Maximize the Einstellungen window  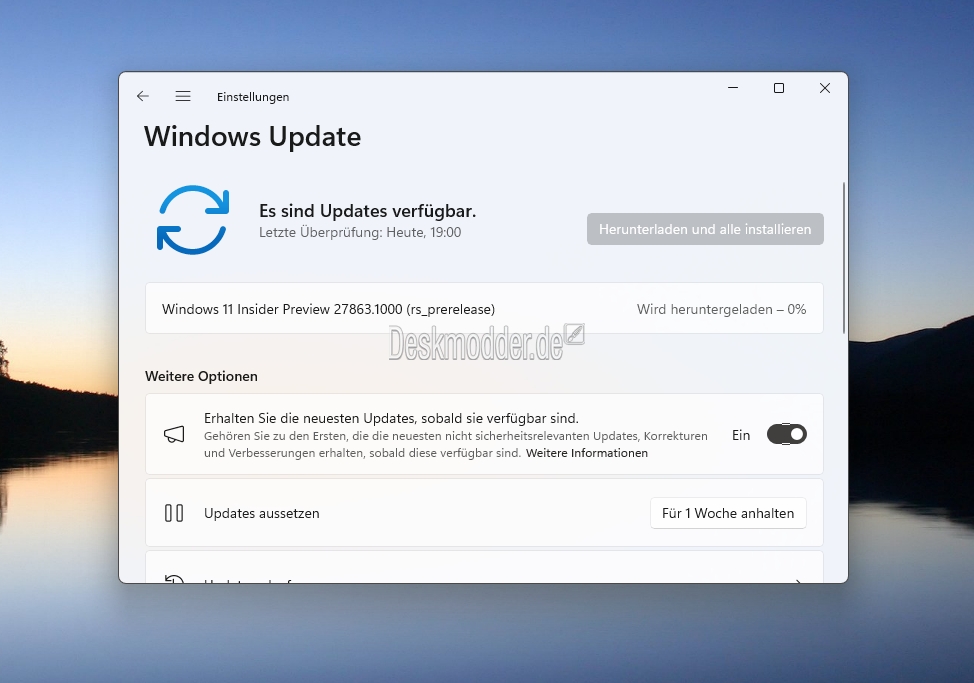pos(779,88)
